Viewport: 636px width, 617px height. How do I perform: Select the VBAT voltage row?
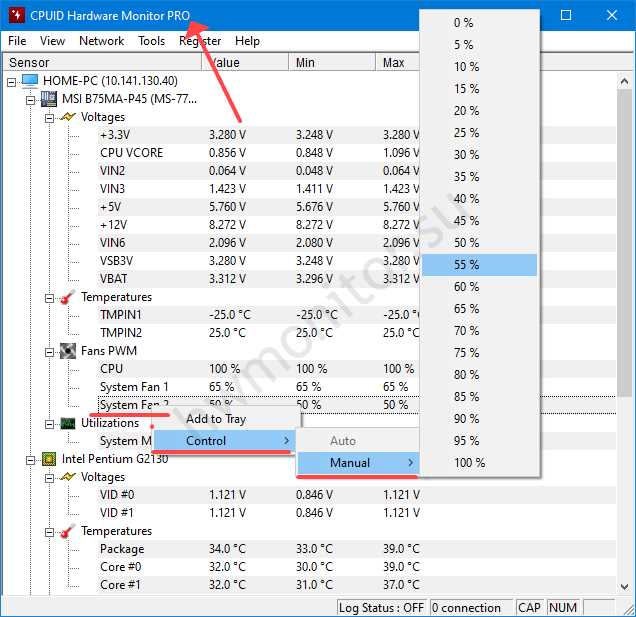tap(259, 279)
